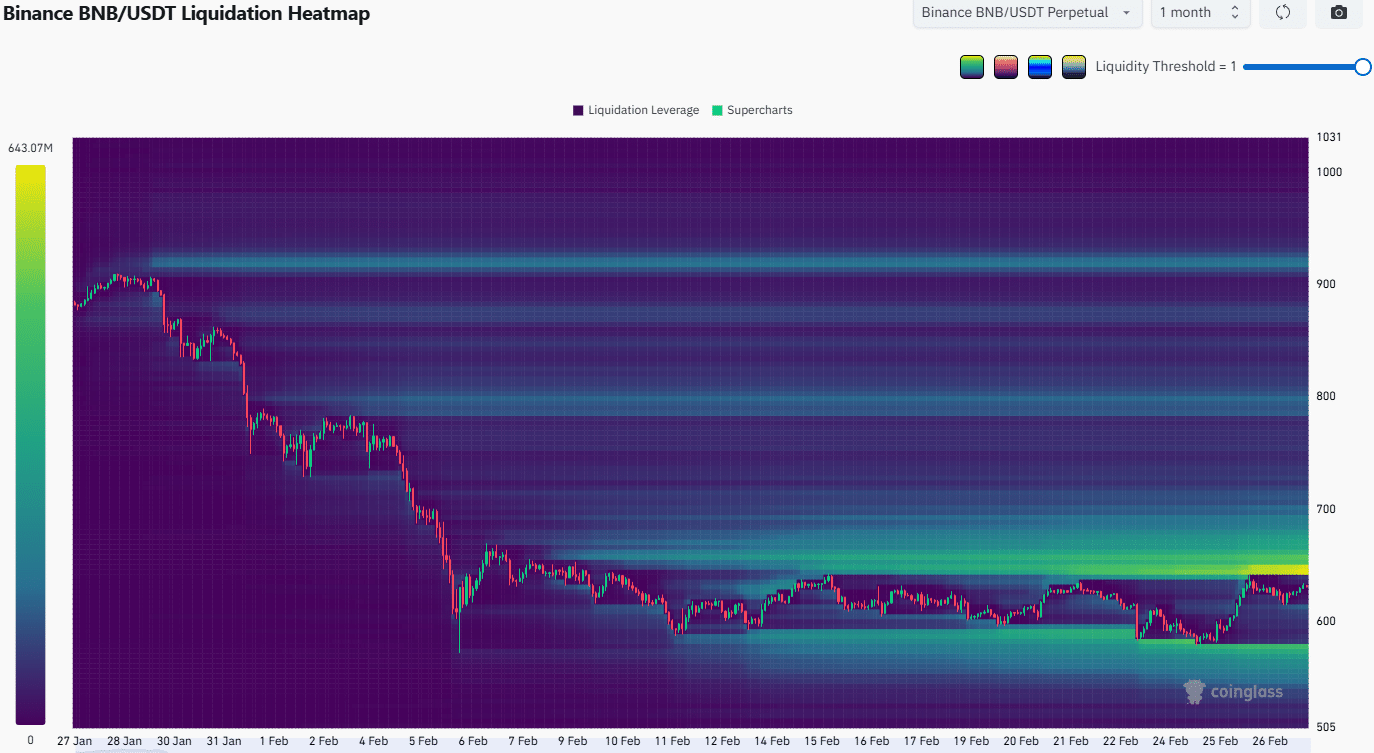The image size is (1374, 753).
Task: Click the 15 Feb date axis label
Action: pos(821,741)
